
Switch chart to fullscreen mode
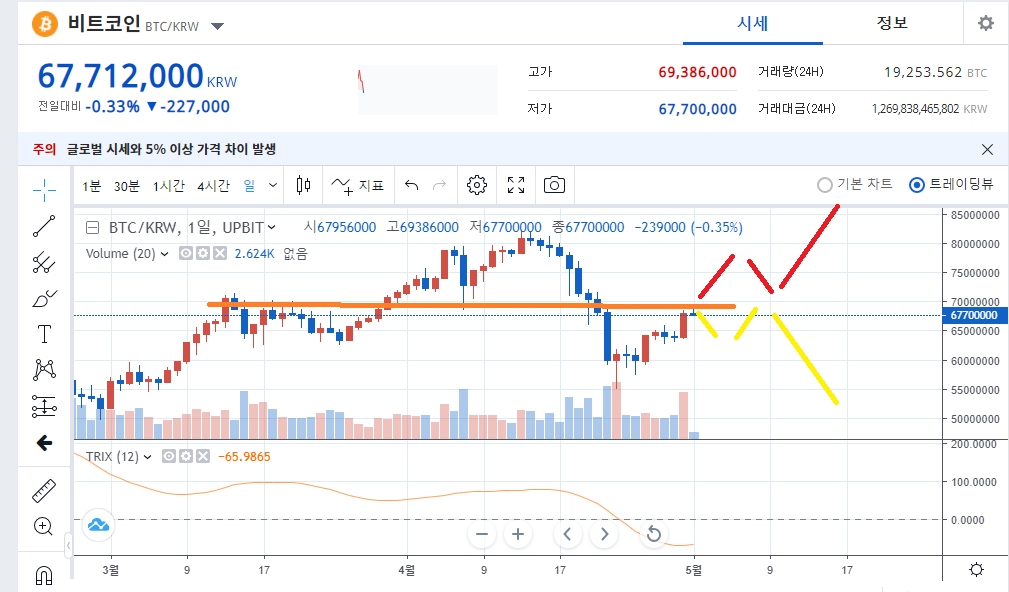(516, 185)
